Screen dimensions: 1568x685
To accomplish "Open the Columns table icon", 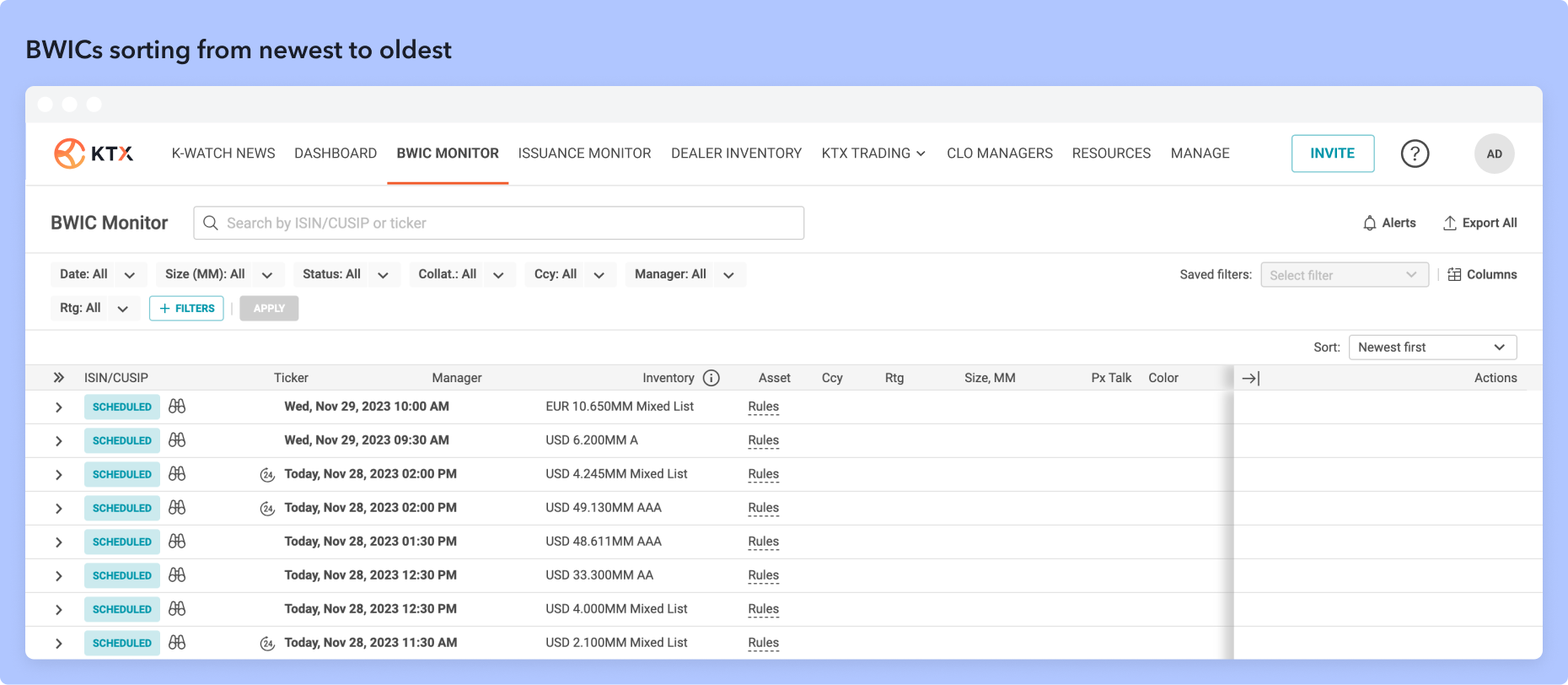I will point(1454,275).
